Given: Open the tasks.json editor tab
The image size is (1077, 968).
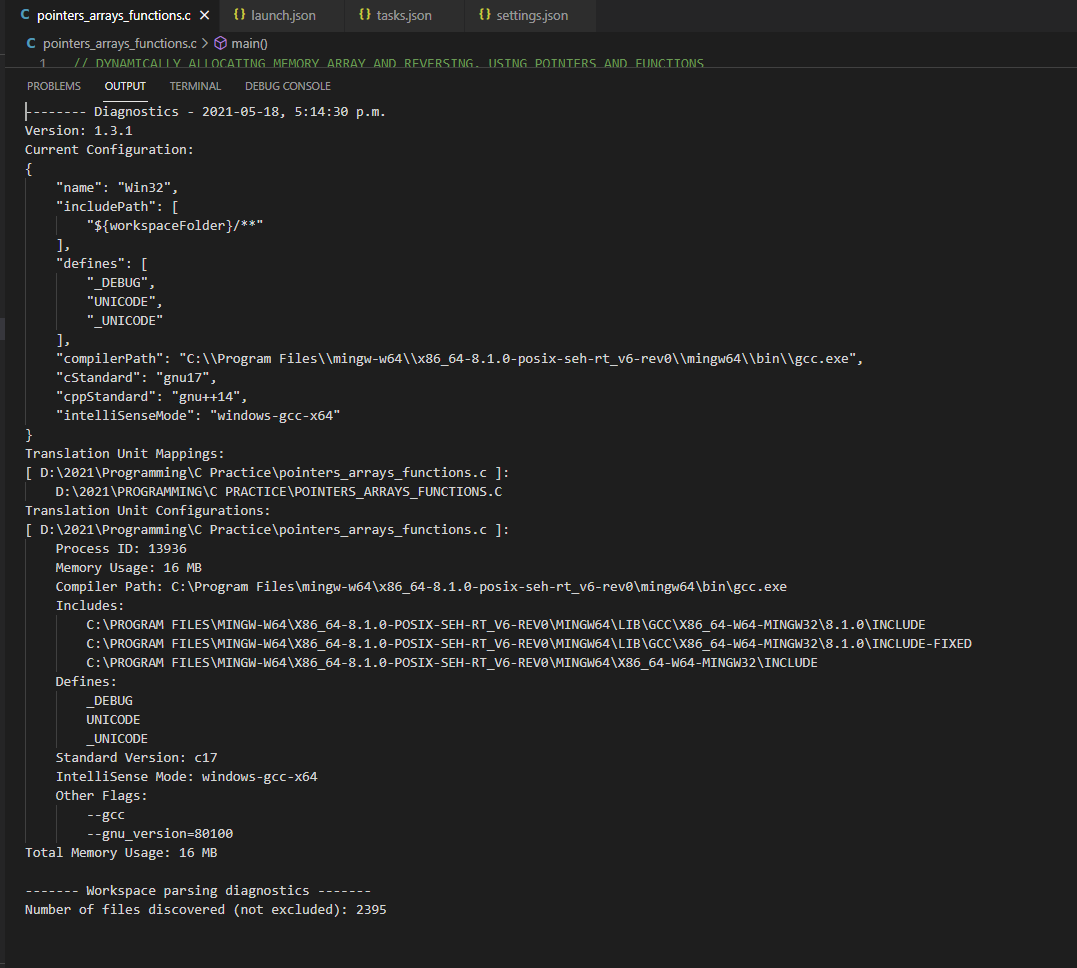Looking at the screenshot, I should pyautogui.click(x=405, y=15).
